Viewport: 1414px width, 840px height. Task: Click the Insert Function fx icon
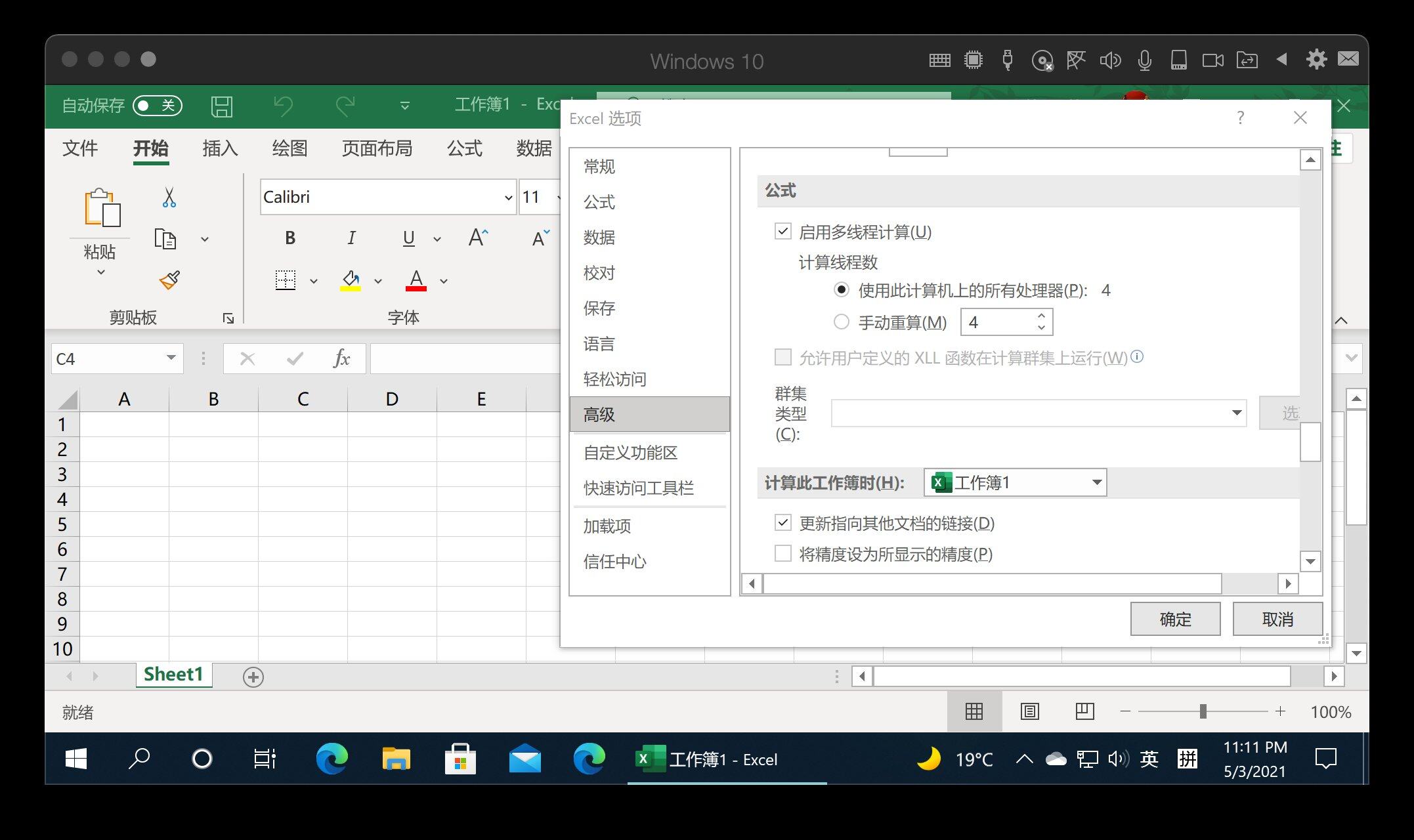pyautogui.click(x=341, y=358)
